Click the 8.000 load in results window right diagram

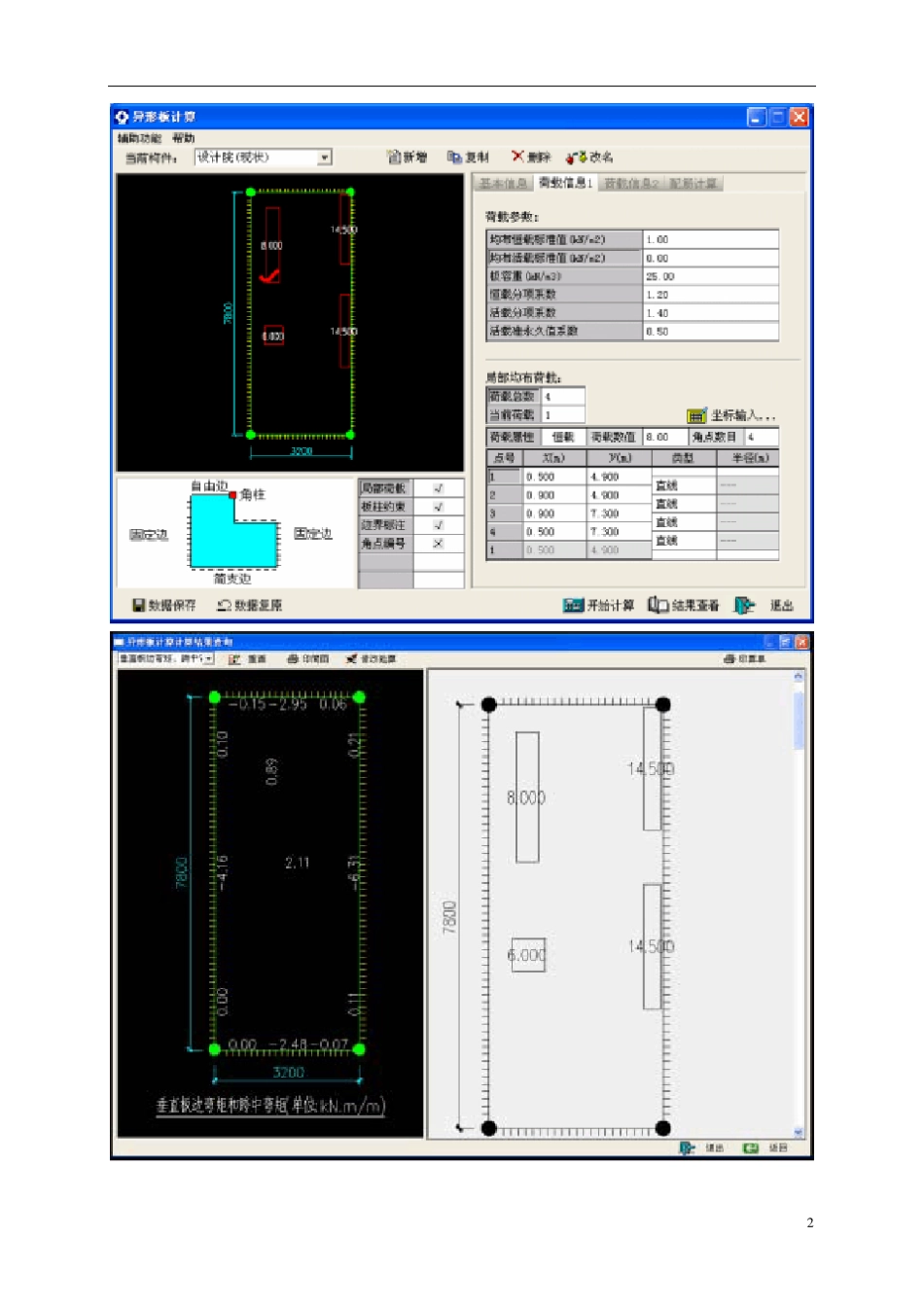(x=526, y=797)
